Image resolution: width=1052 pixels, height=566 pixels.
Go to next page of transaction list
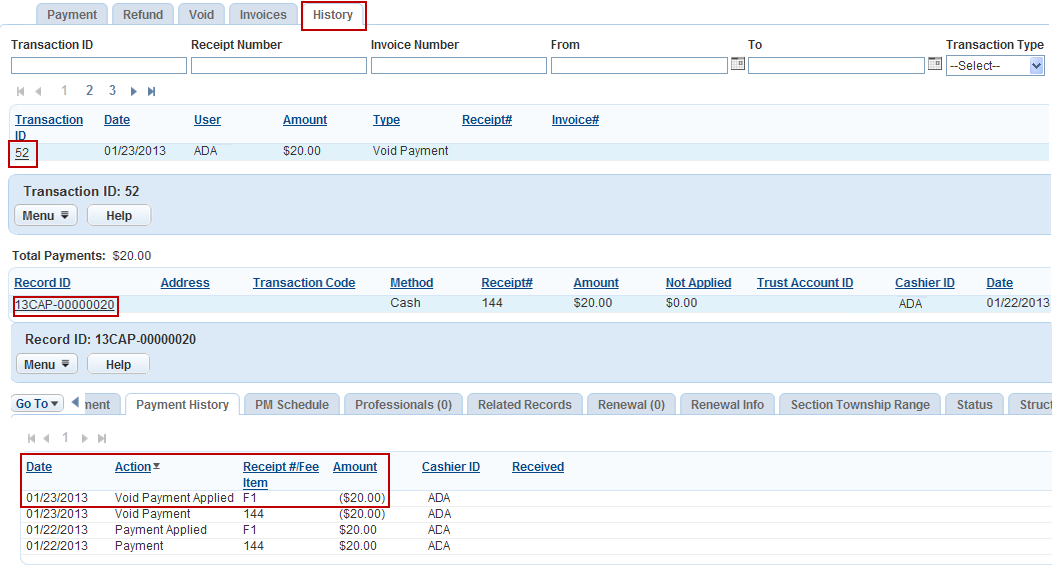click(134, 91)
